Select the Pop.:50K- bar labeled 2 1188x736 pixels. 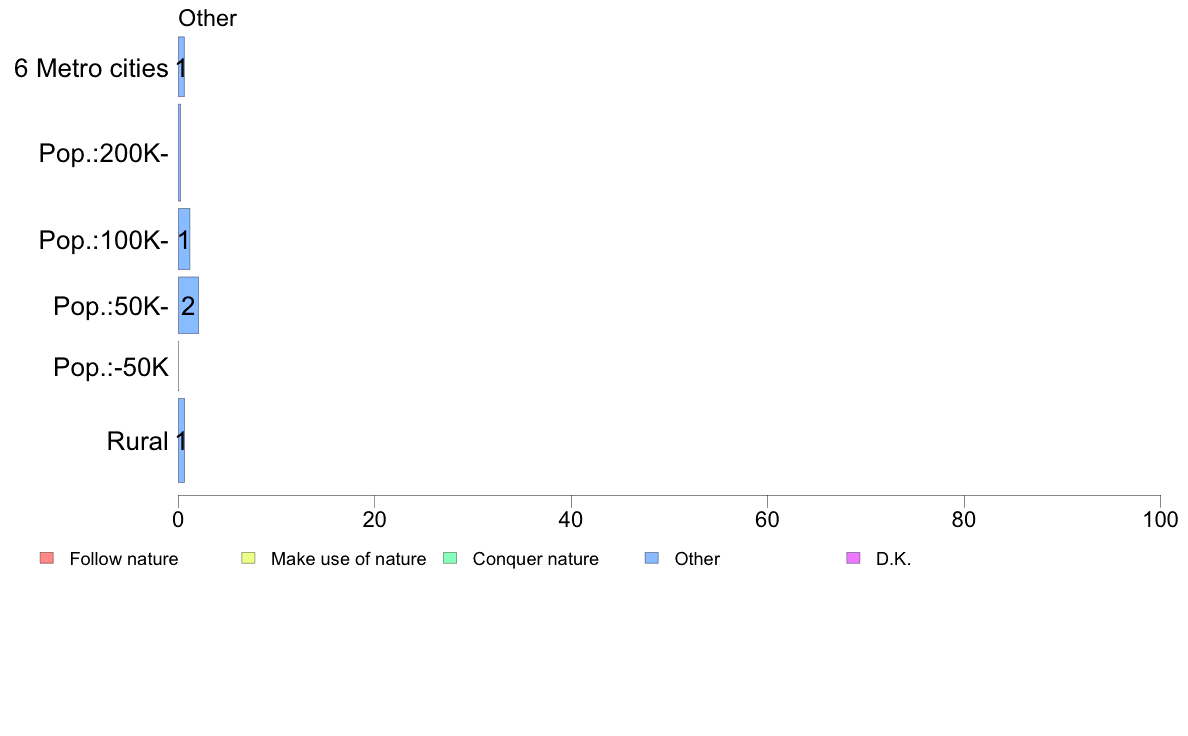(189, 305)
